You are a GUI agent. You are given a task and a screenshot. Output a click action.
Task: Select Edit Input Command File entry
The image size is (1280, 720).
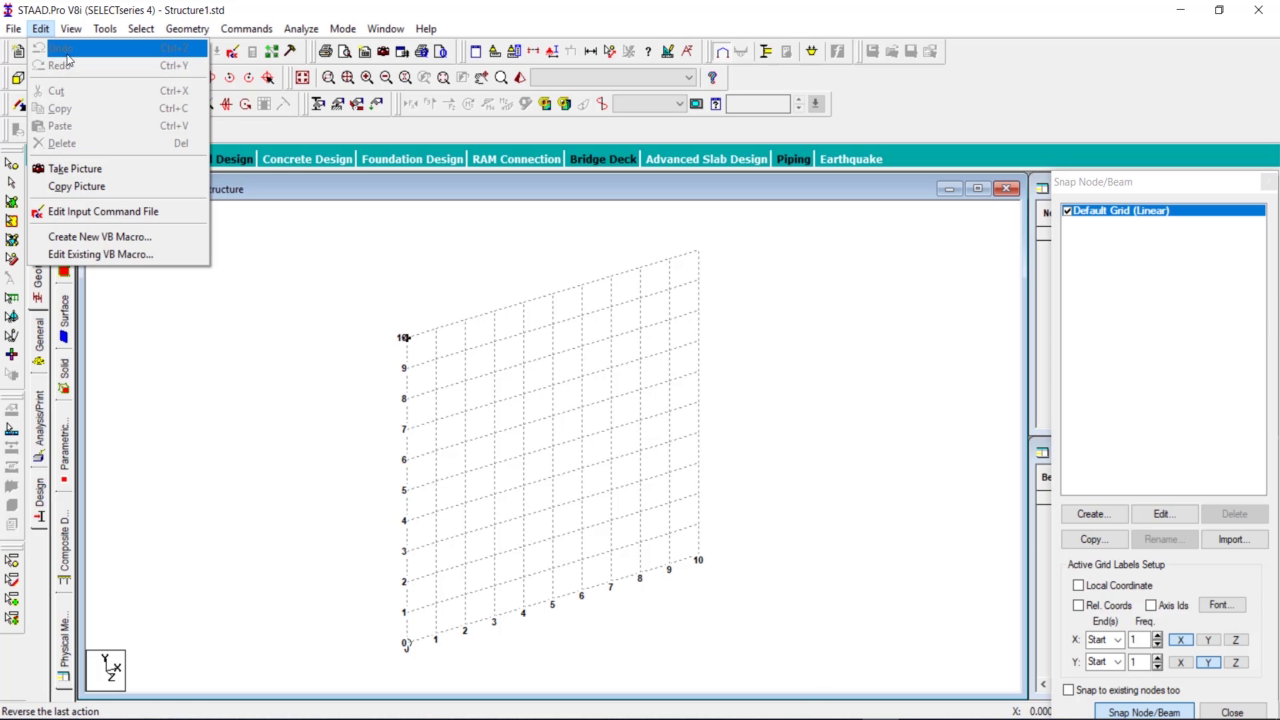[x=103, y=212]
